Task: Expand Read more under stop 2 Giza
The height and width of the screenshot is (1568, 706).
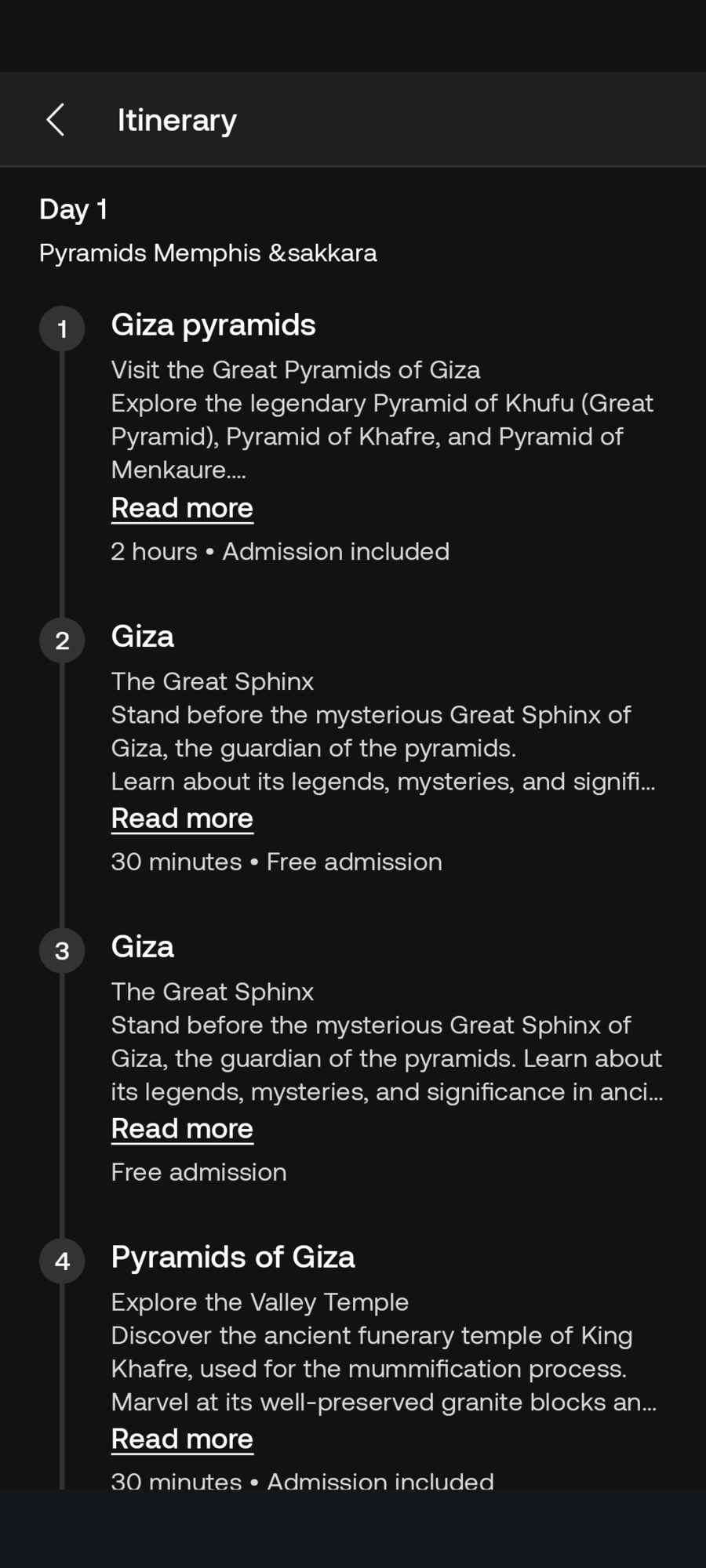Action: tap(182, 818)
